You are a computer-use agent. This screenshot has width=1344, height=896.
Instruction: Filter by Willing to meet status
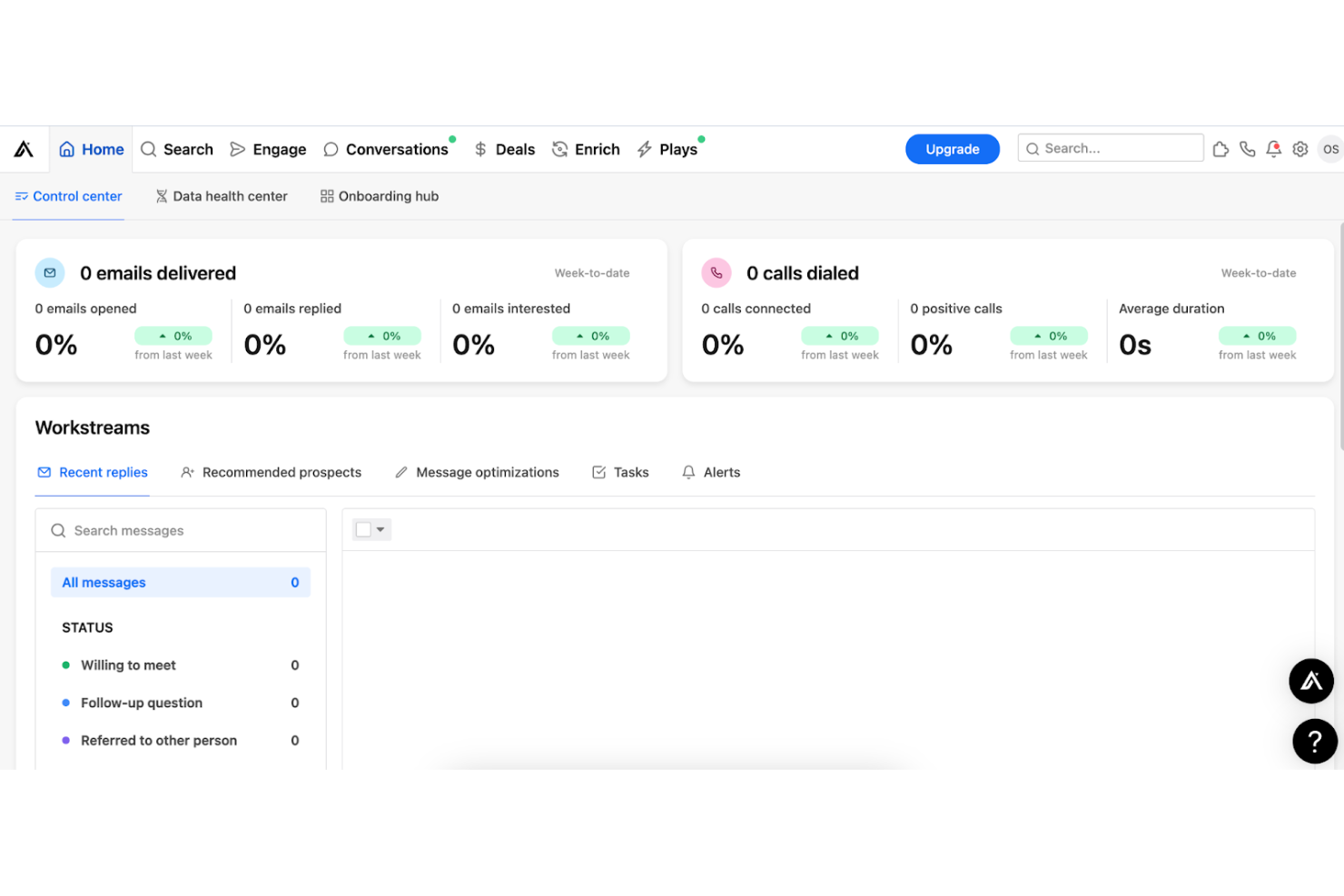tap(181, 665)
